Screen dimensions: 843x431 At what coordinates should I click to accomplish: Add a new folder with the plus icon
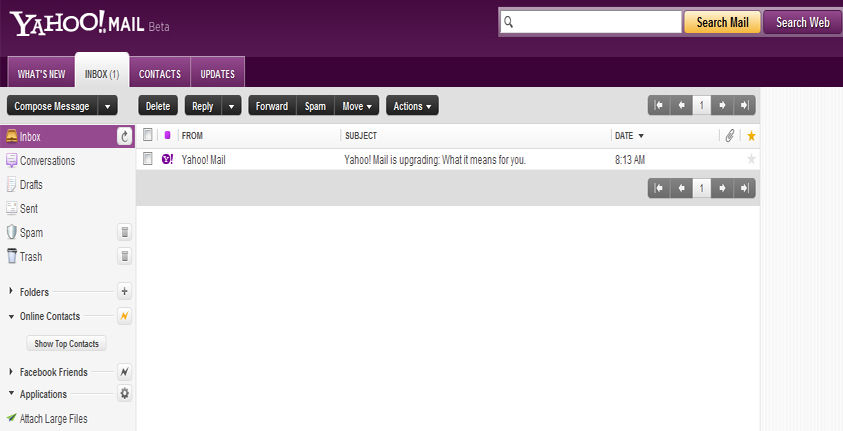point(125,292)
